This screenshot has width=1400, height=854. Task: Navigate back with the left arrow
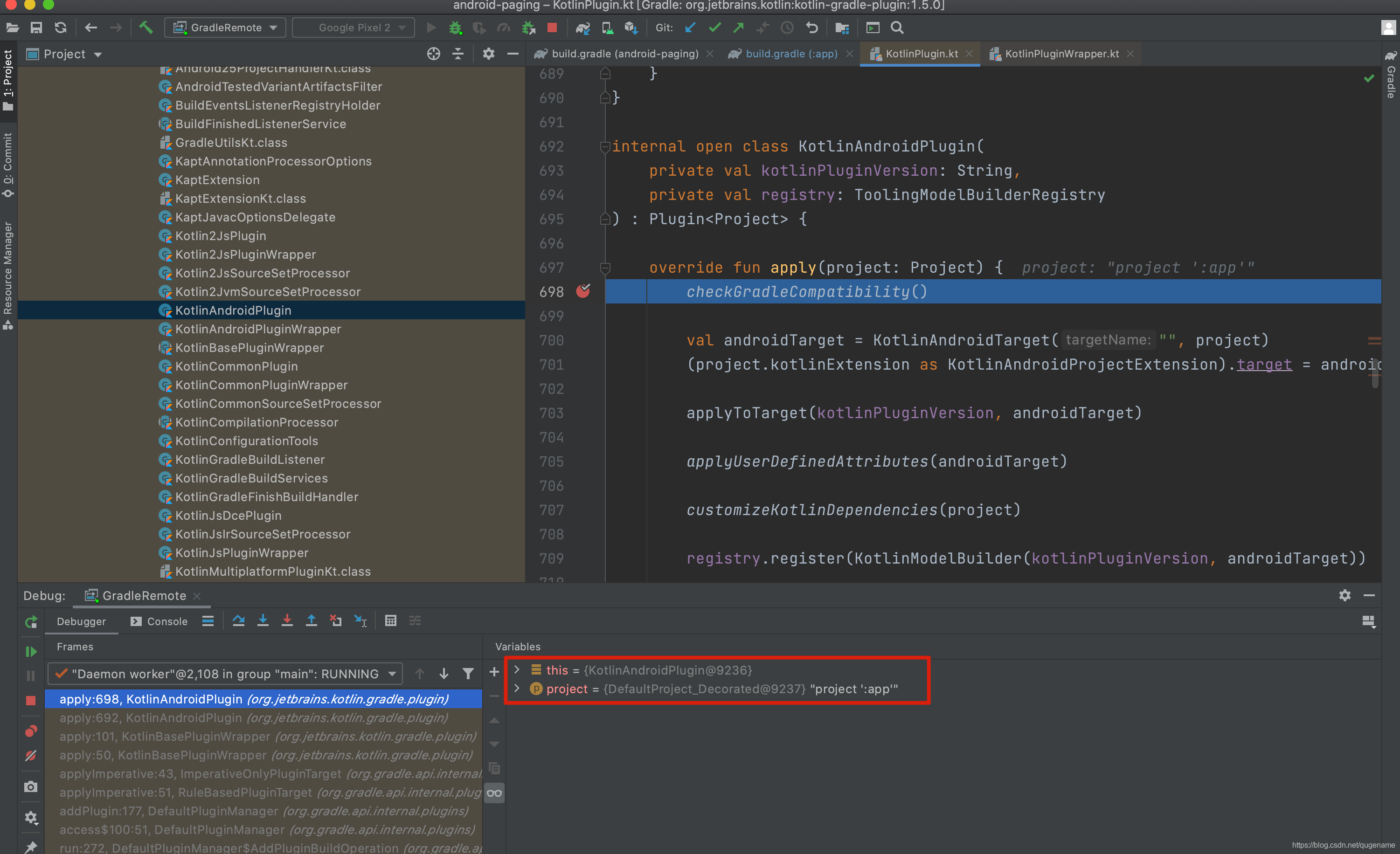coord(91,27)
